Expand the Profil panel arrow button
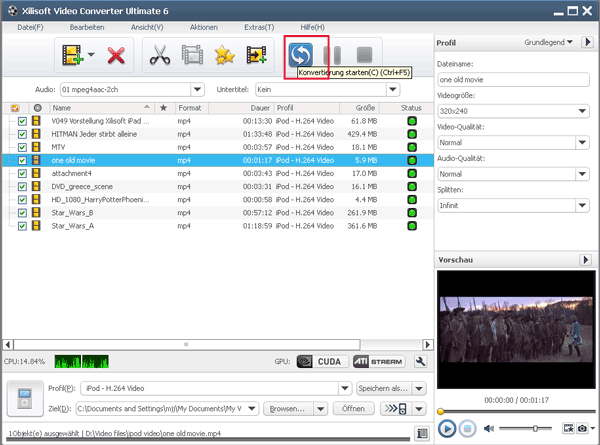 (587, 42)
